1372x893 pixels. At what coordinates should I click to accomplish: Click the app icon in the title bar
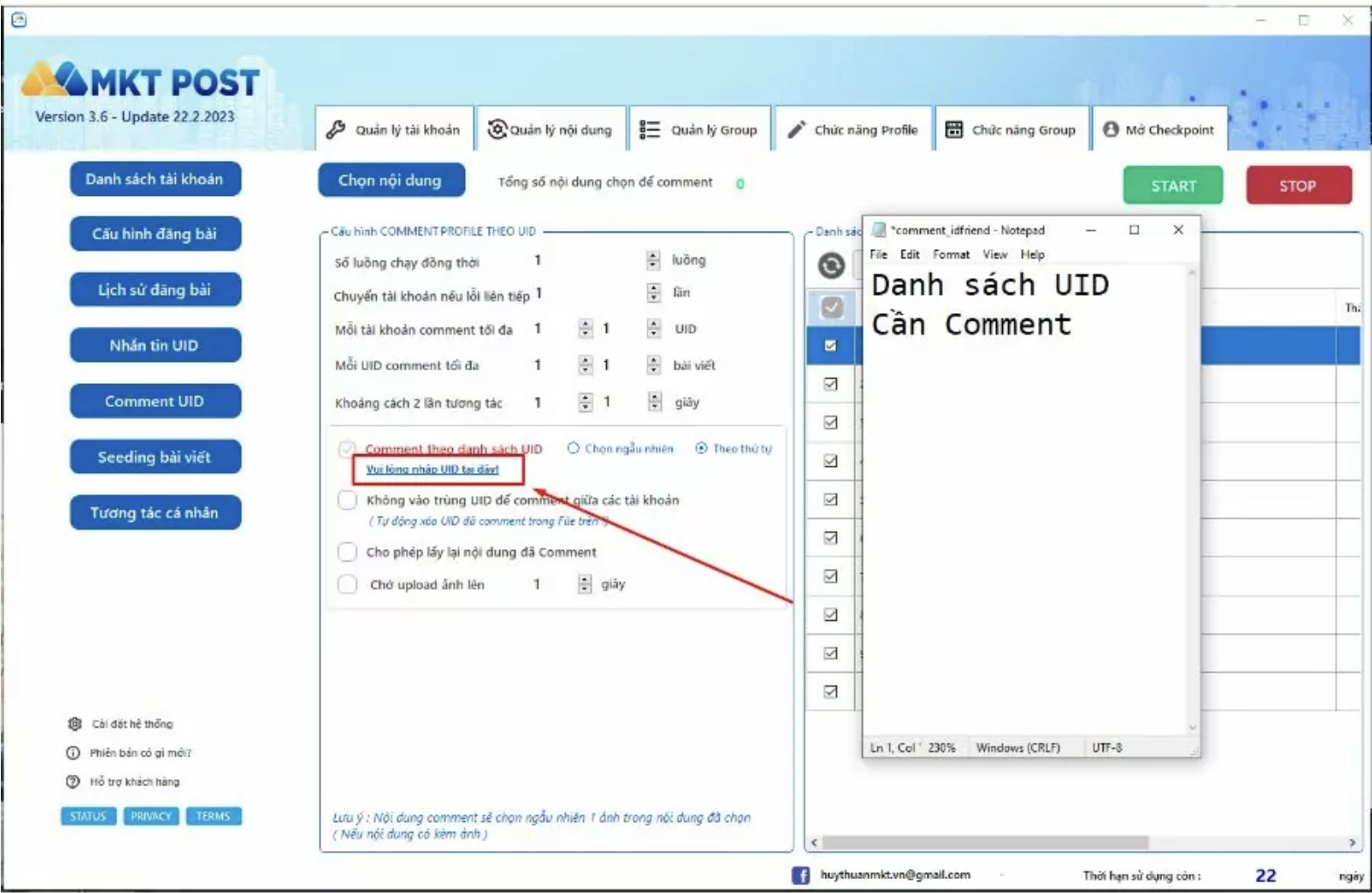(19, 19)
